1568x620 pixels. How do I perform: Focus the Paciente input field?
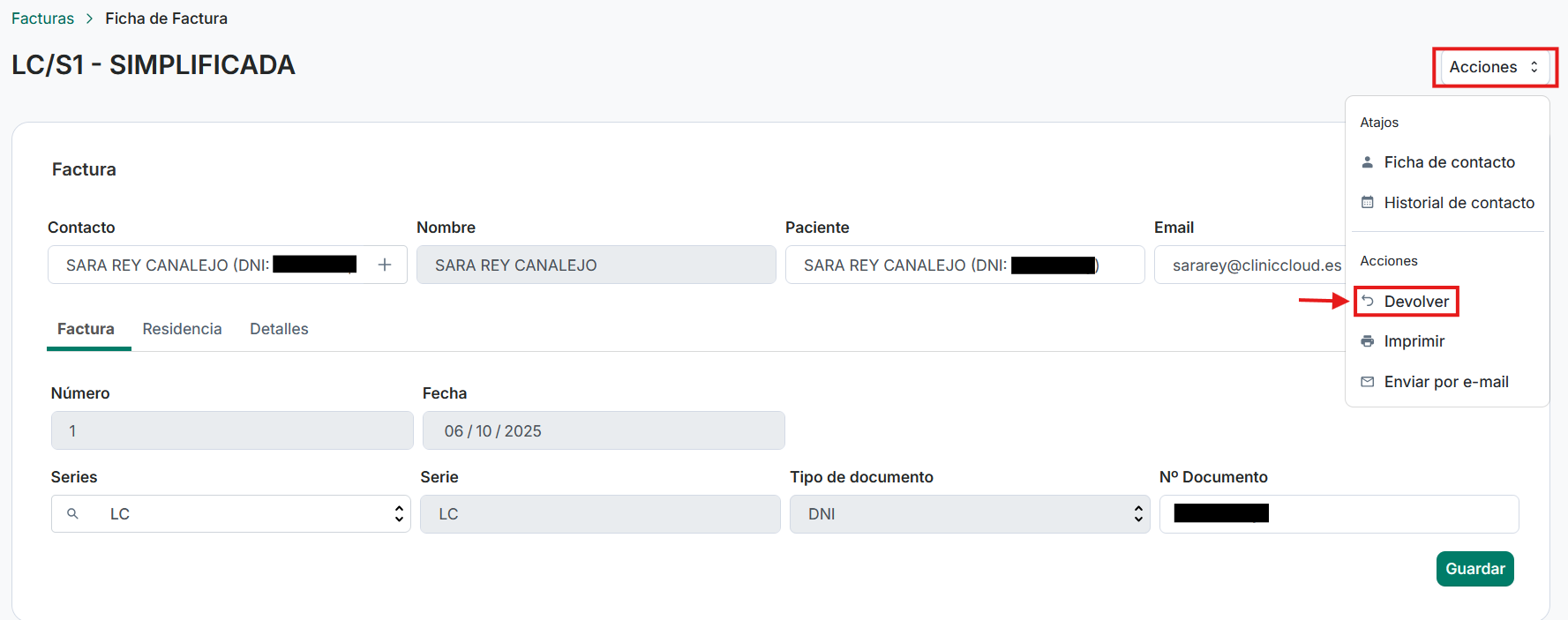(x=964, y=265)
